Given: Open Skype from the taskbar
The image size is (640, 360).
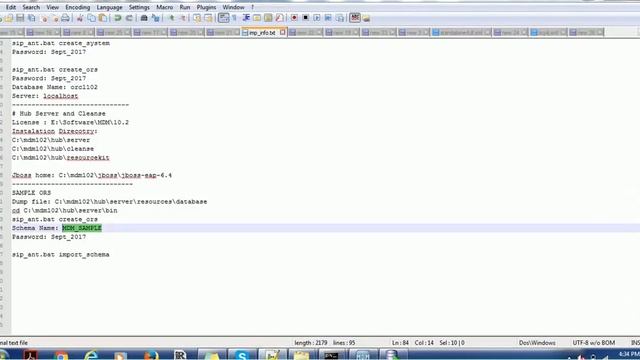Looking at the screenshot, I should tap(242, 356).
